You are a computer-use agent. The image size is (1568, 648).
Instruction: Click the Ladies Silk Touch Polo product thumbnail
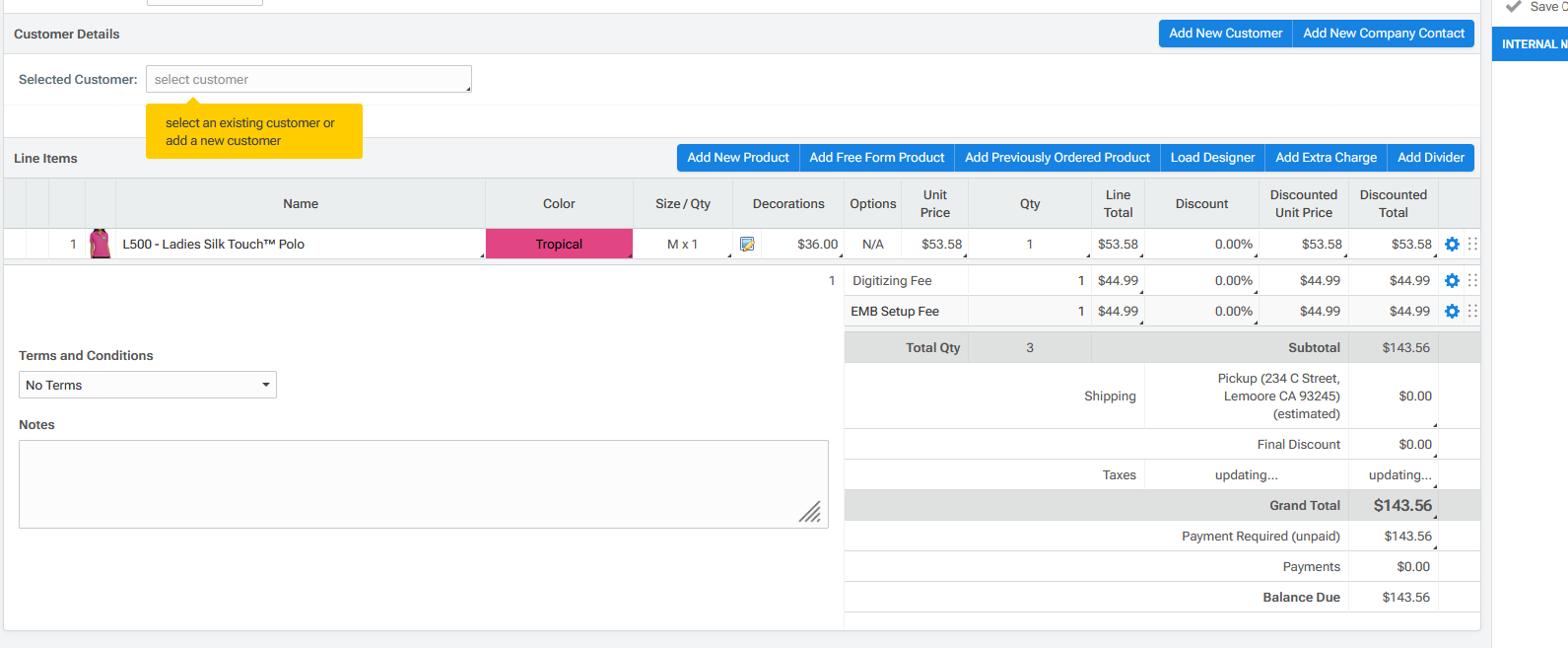click(100, 244)
